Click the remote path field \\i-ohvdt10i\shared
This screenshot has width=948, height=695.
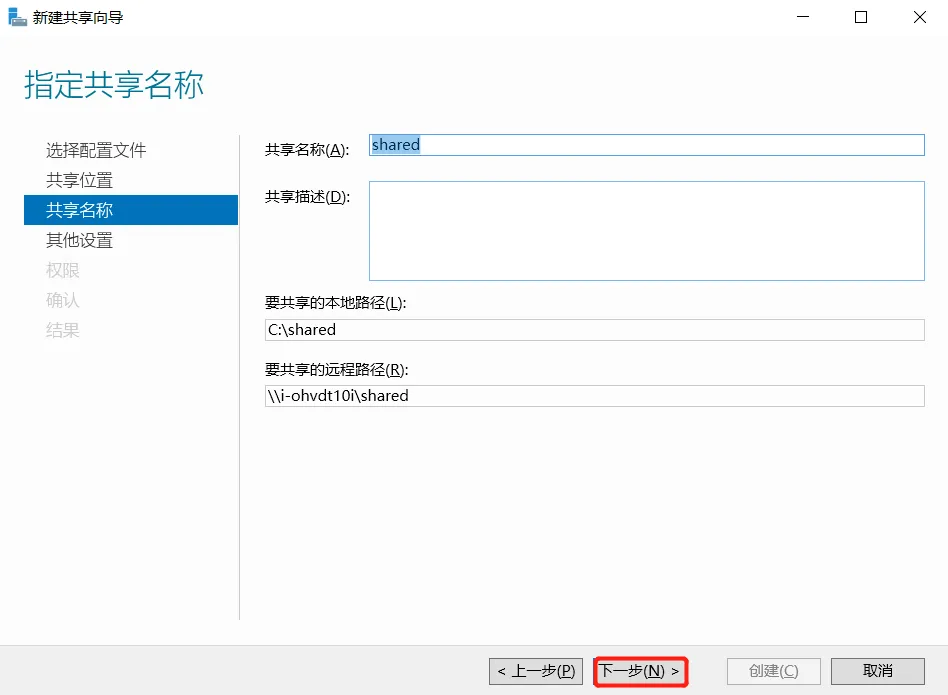tap(594, 396)
